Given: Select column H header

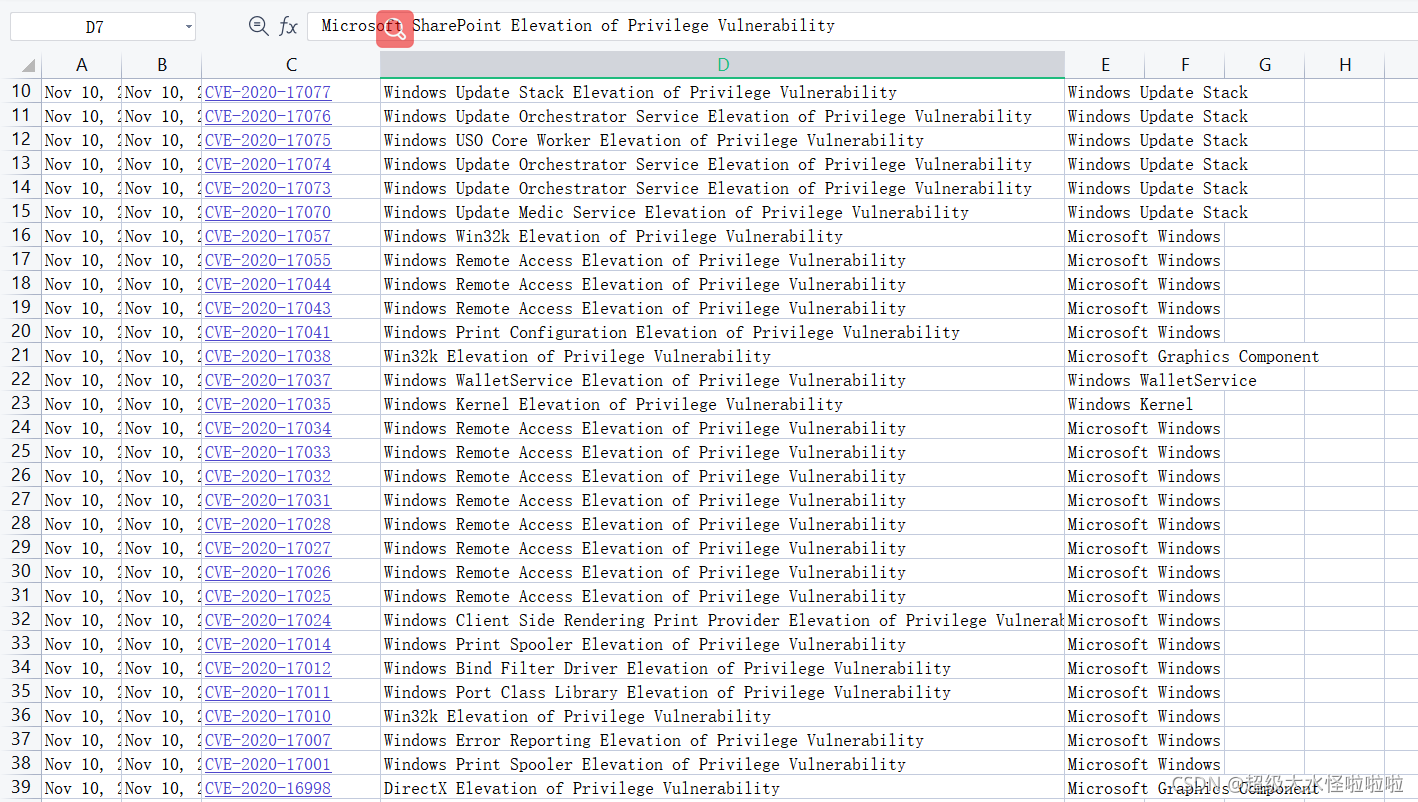Looking at the screenshot, I should [1345, 65].
